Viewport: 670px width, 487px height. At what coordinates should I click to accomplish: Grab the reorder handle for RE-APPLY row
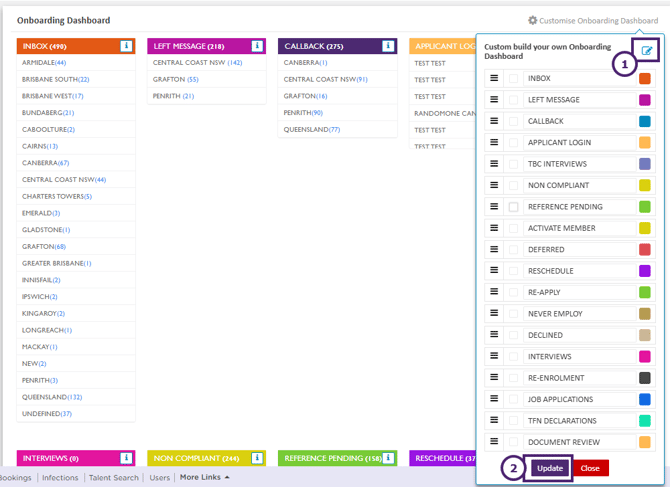click(x=494, y=291)
